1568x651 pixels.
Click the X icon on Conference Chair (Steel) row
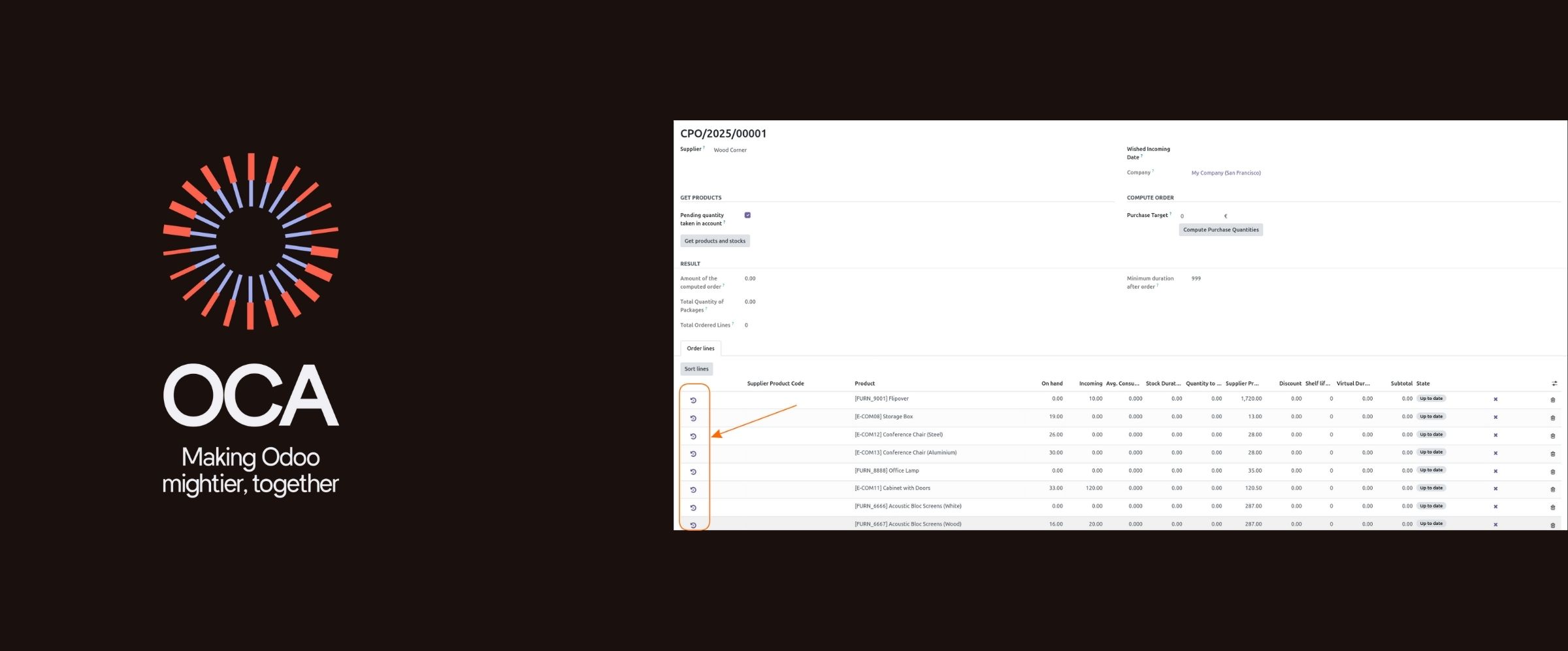[1495, 435]
